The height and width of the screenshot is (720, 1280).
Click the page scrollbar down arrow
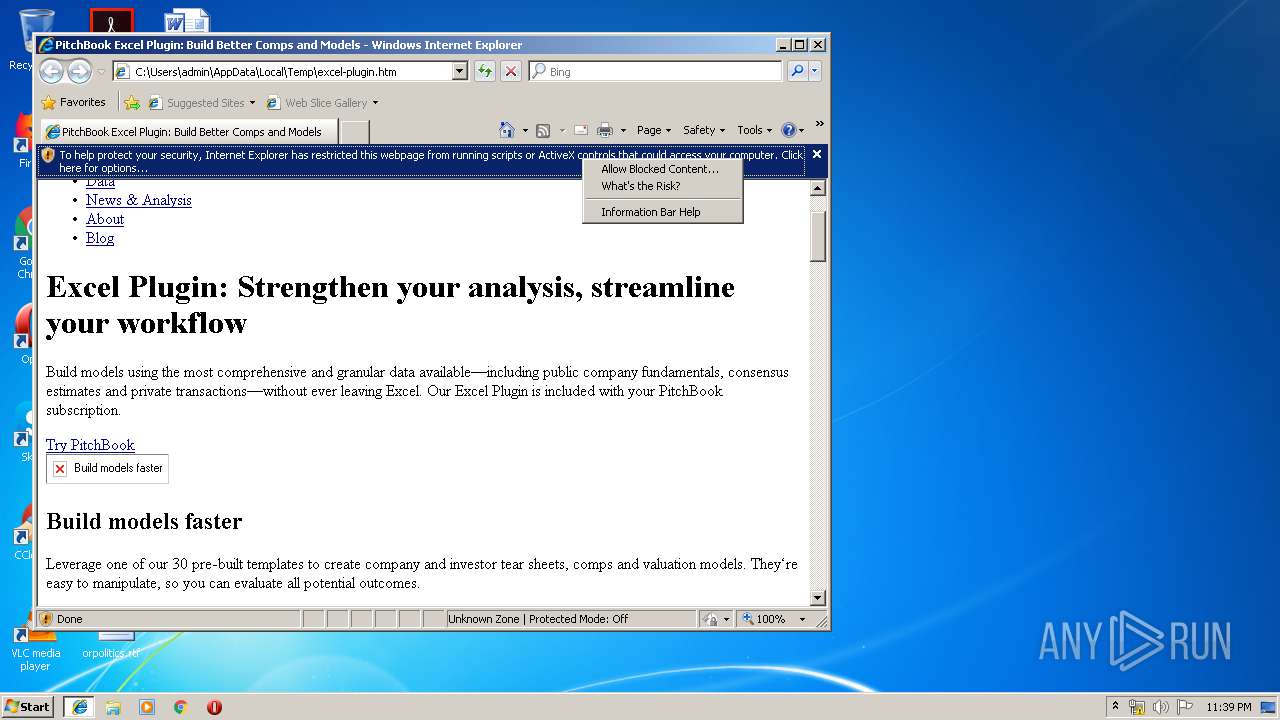(x=817, y=598)
